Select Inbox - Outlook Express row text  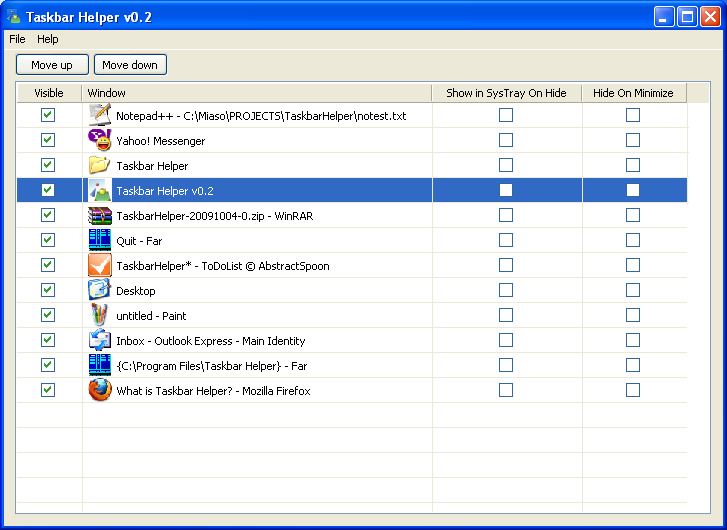coord(210,341)
